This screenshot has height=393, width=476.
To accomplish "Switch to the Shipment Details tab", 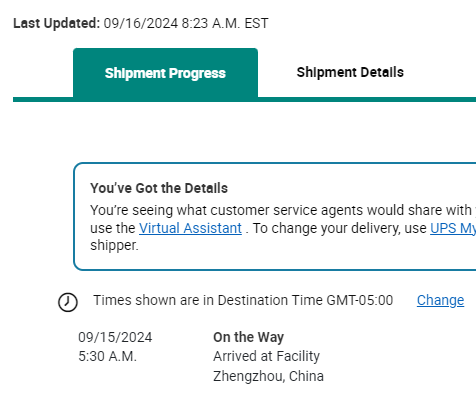I will [350, 72].
